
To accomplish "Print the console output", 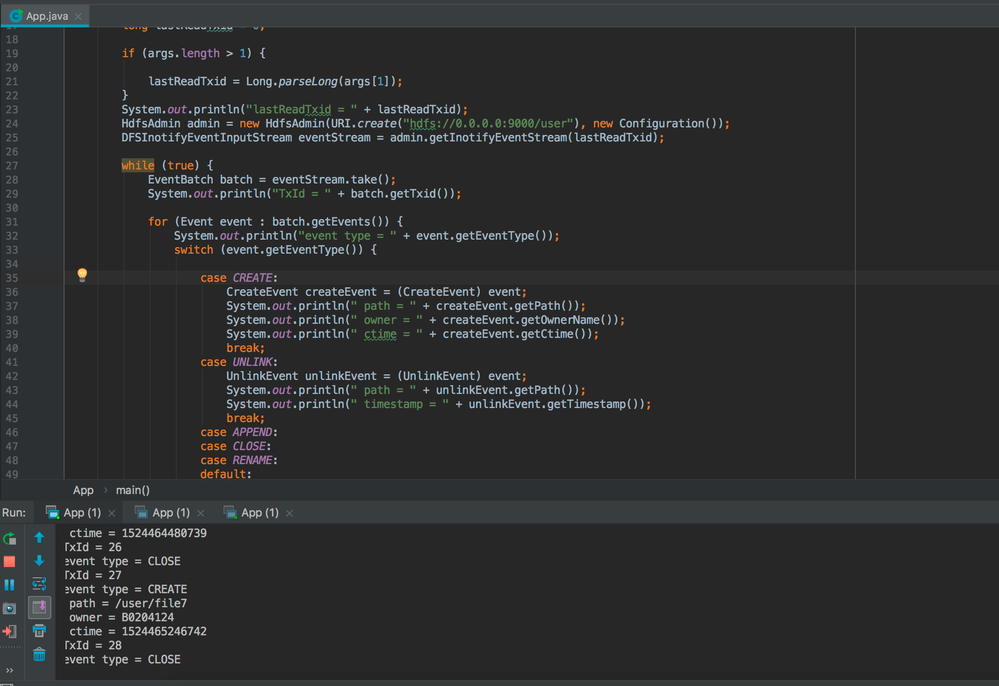I will [40, 631].
